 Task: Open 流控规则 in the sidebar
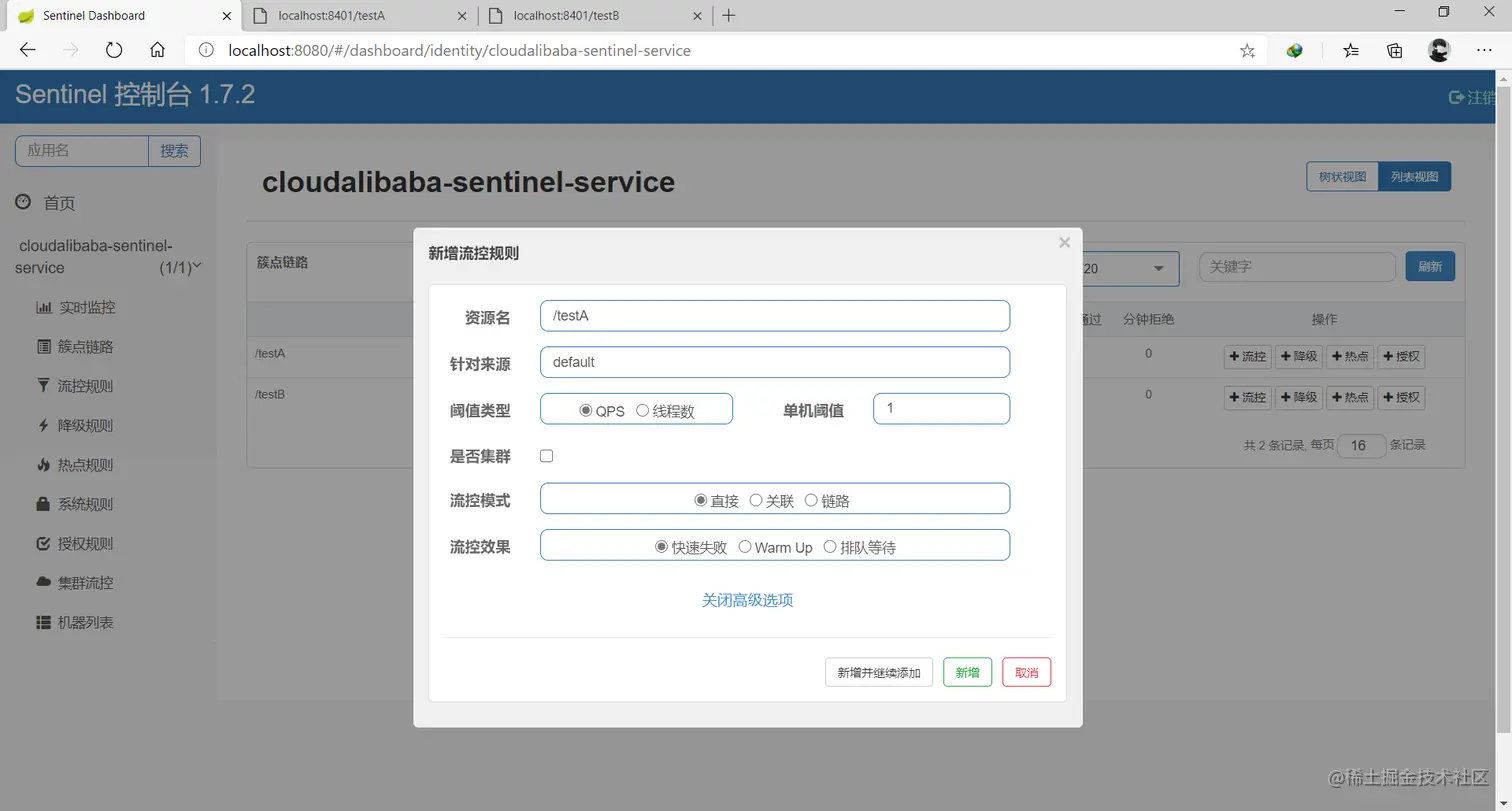tap(75, 386)
